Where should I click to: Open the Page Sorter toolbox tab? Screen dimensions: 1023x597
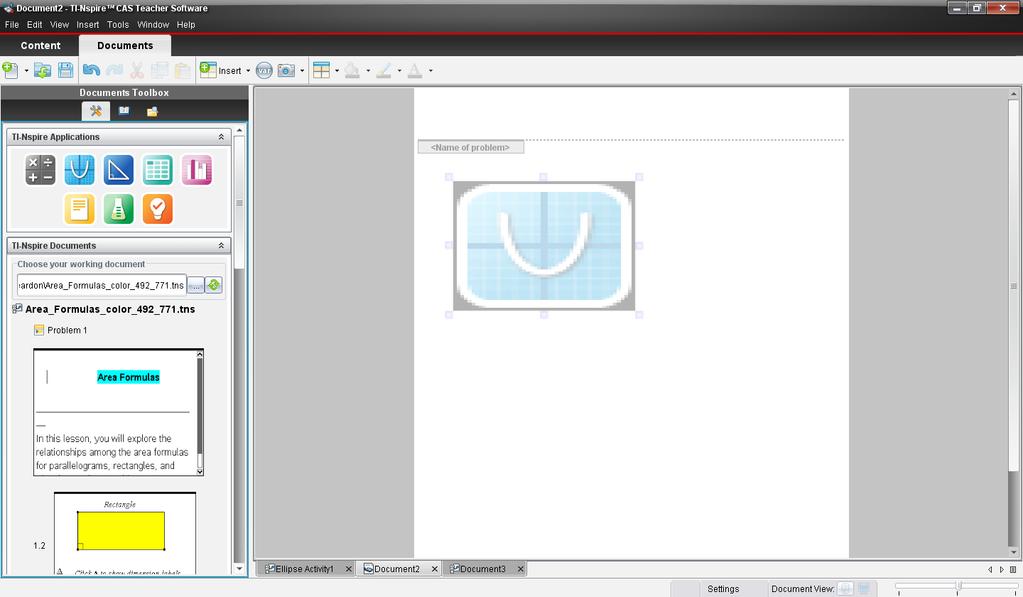[x=124, y=111]
